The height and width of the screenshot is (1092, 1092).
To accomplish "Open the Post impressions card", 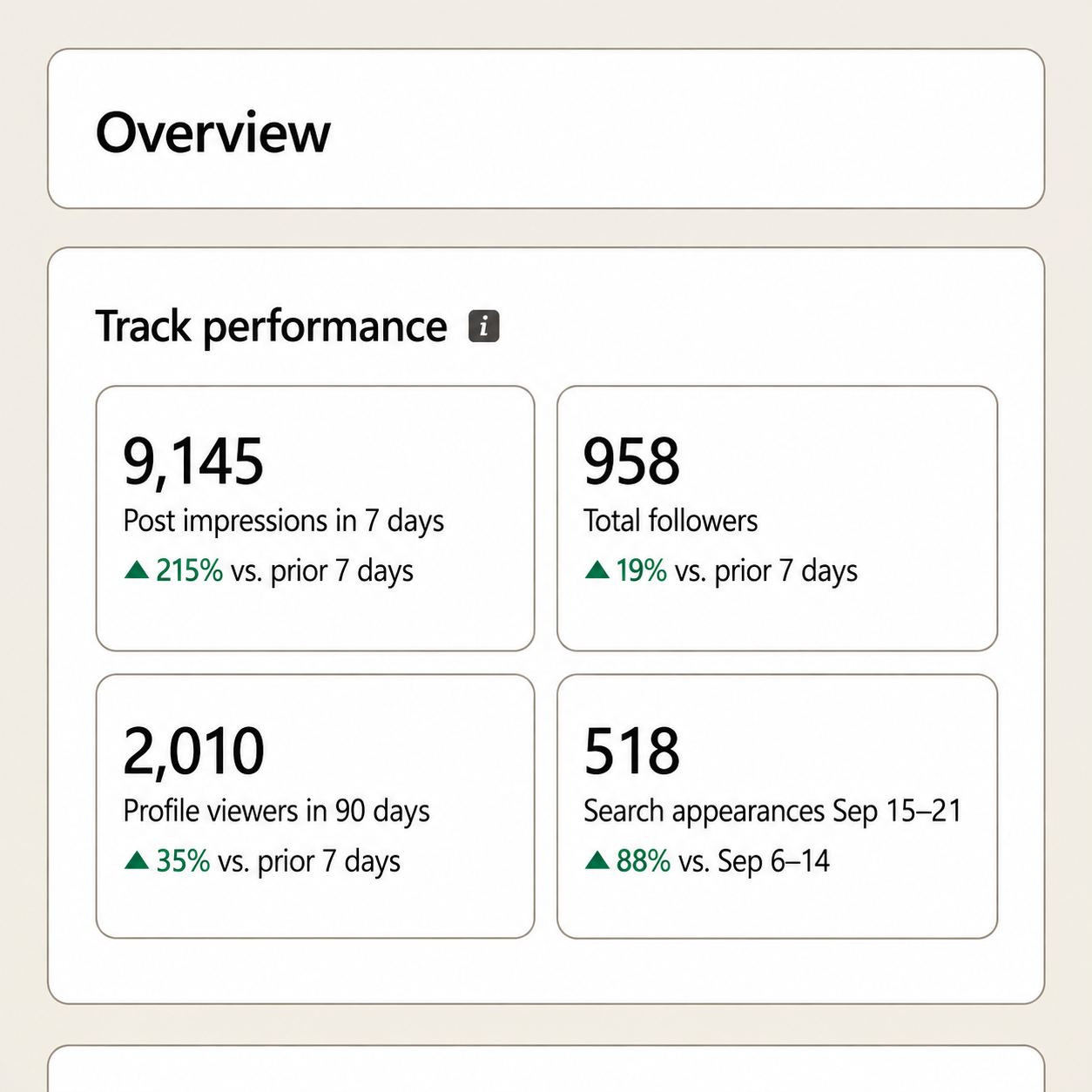I will (x=315, y=518).
